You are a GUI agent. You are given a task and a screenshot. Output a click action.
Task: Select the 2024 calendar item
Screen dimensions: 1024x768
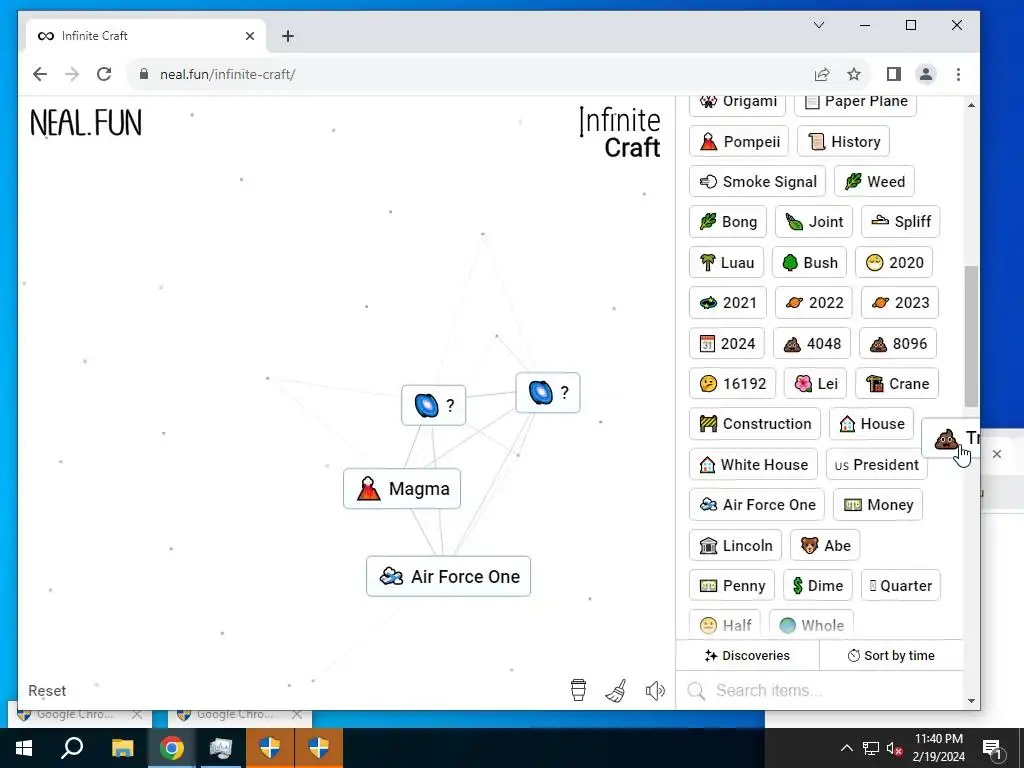point(727,344)
